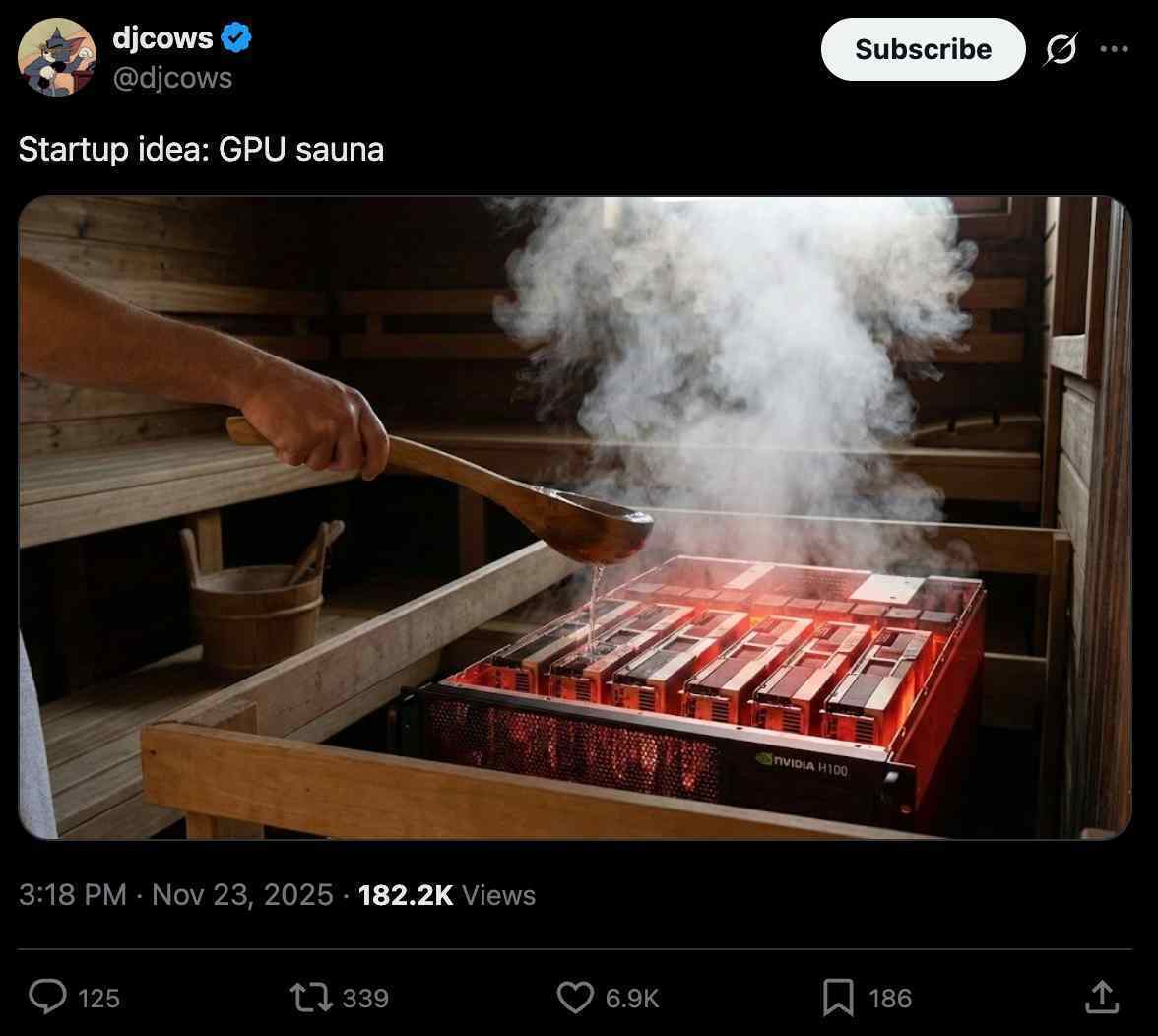Click the share upload arrow icon
The width and height of the screenshot is (1158, 1036).
click(1101, 997)
